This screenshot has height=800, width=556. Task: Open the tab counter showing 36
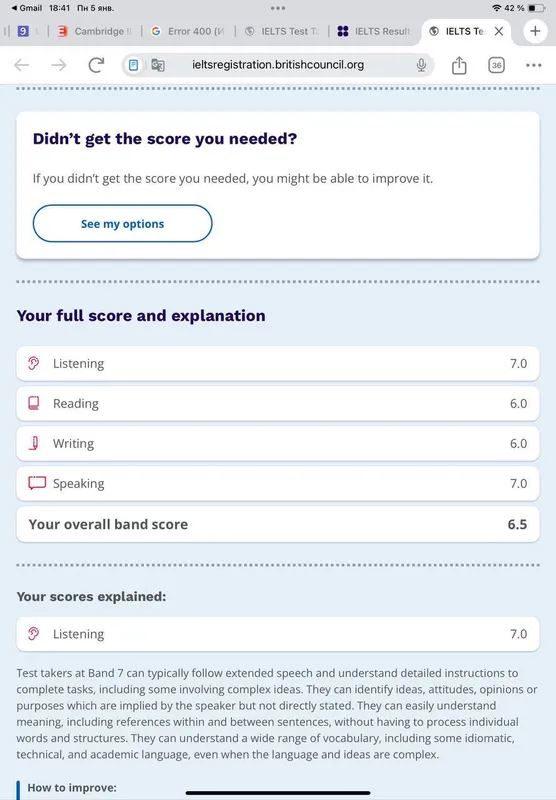[x=496, y=65]
